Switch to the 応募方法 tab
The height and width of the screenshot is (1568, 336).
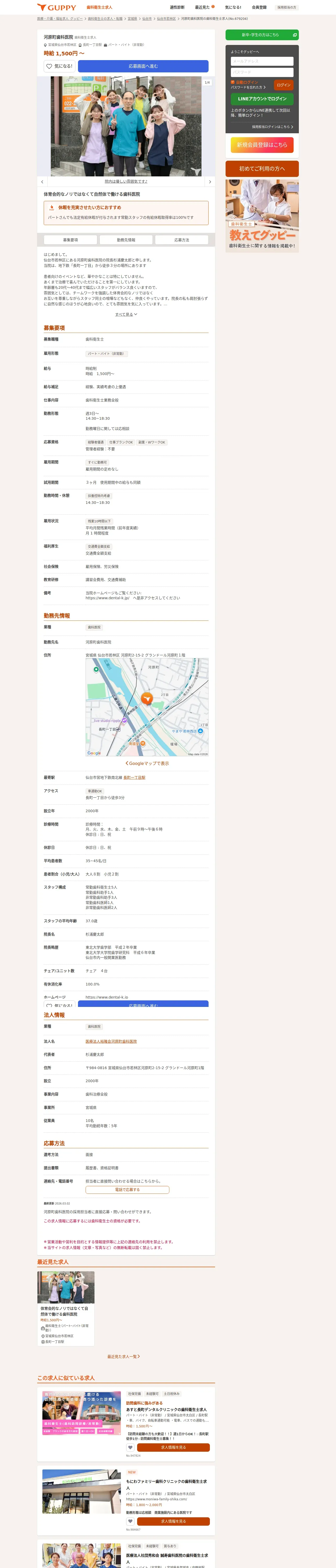pos(182,240)
